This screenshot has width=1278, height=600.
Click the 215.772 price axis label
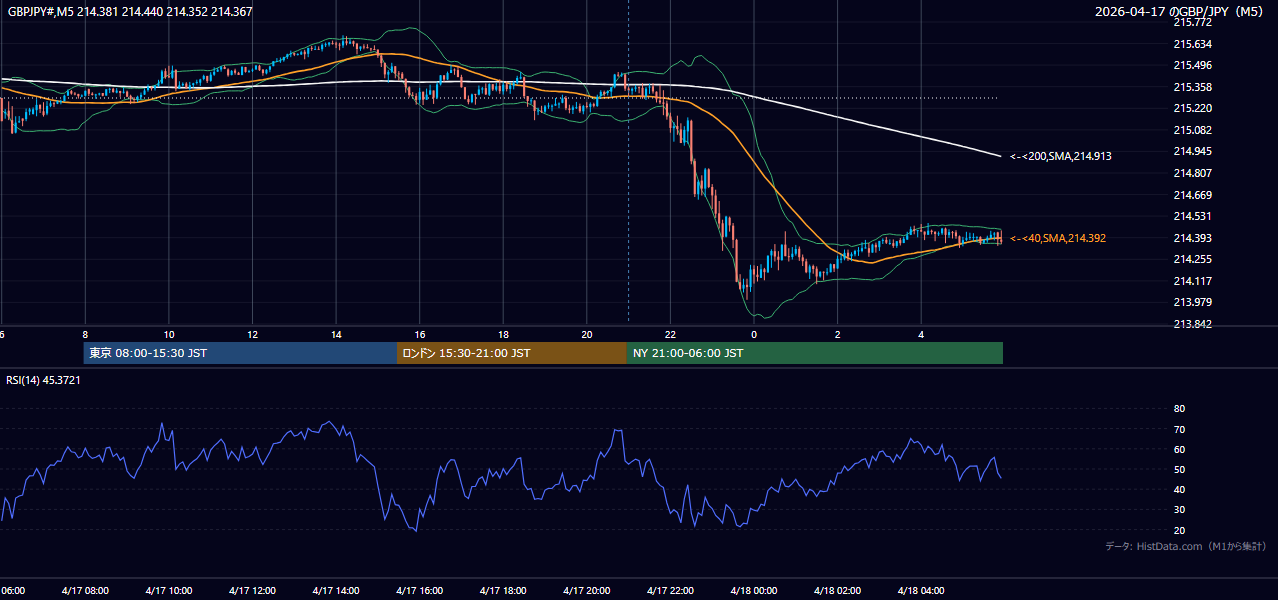(1192, 22)
